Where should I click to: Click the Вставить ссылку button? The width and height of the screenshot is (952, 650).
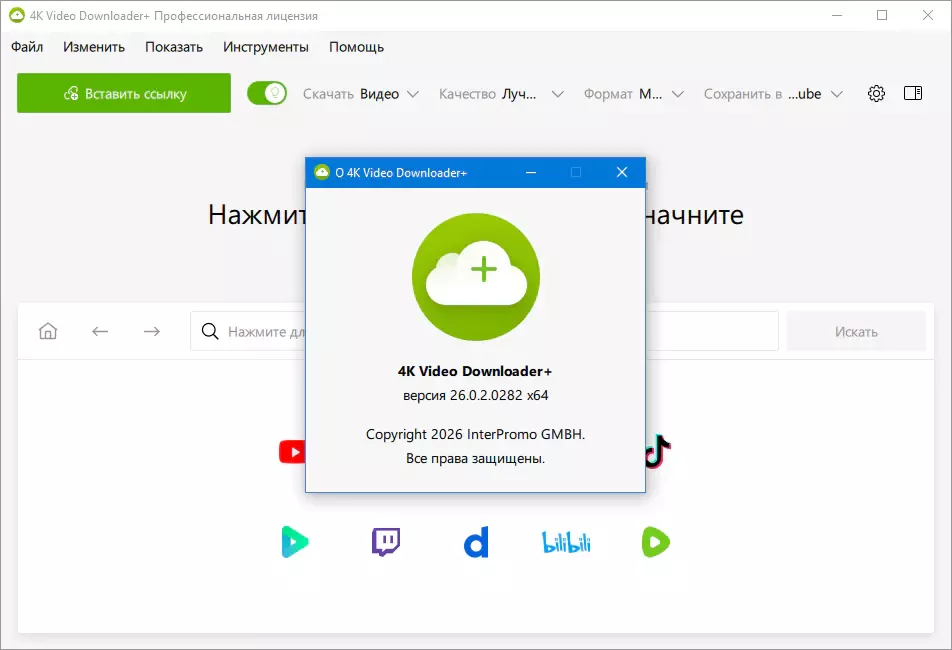123,92
